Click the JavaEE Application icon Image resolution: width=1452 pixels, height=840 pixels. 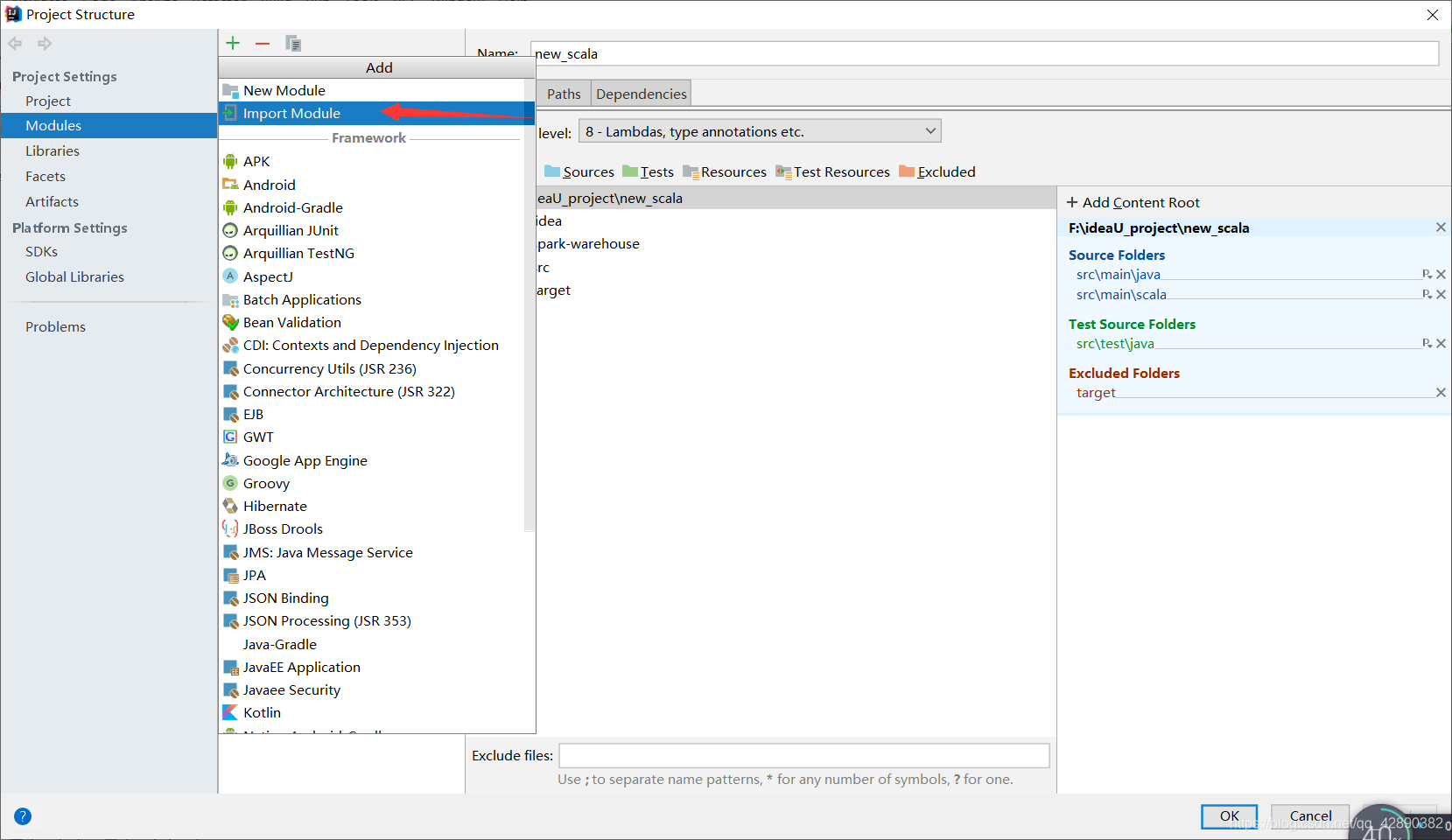230,667
